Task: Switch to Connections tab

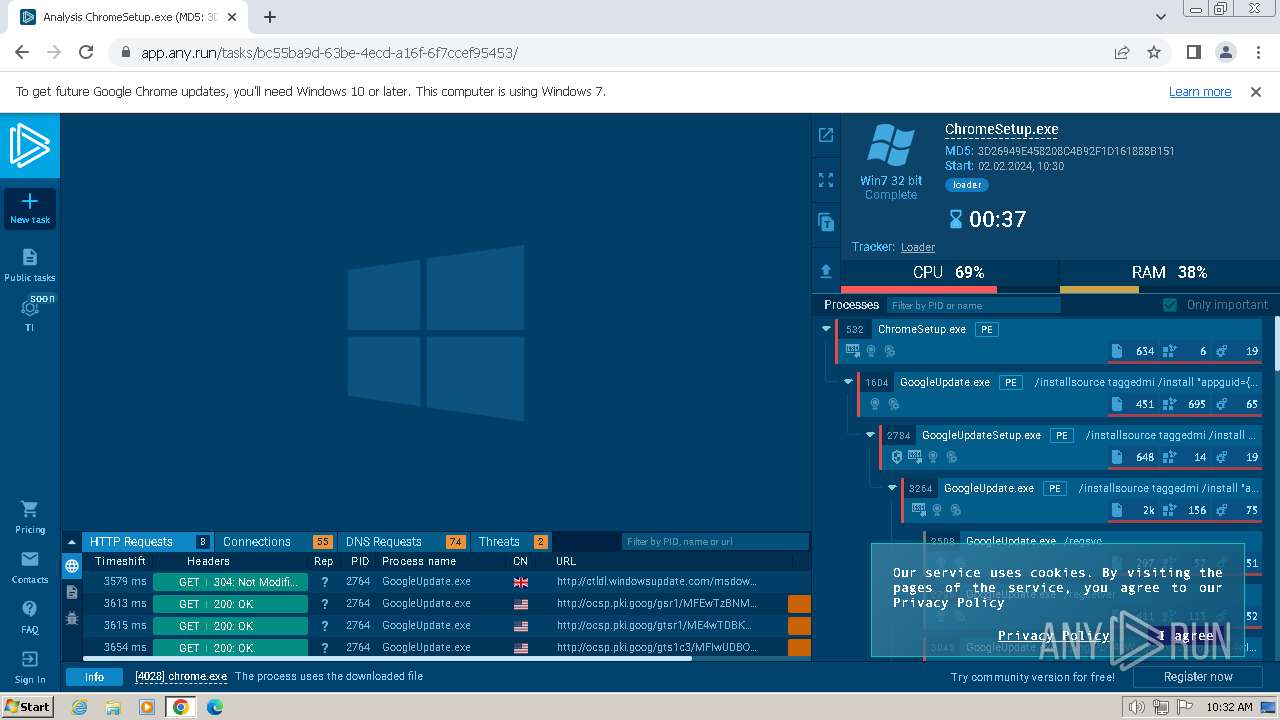Action: [x=276, y=542]
